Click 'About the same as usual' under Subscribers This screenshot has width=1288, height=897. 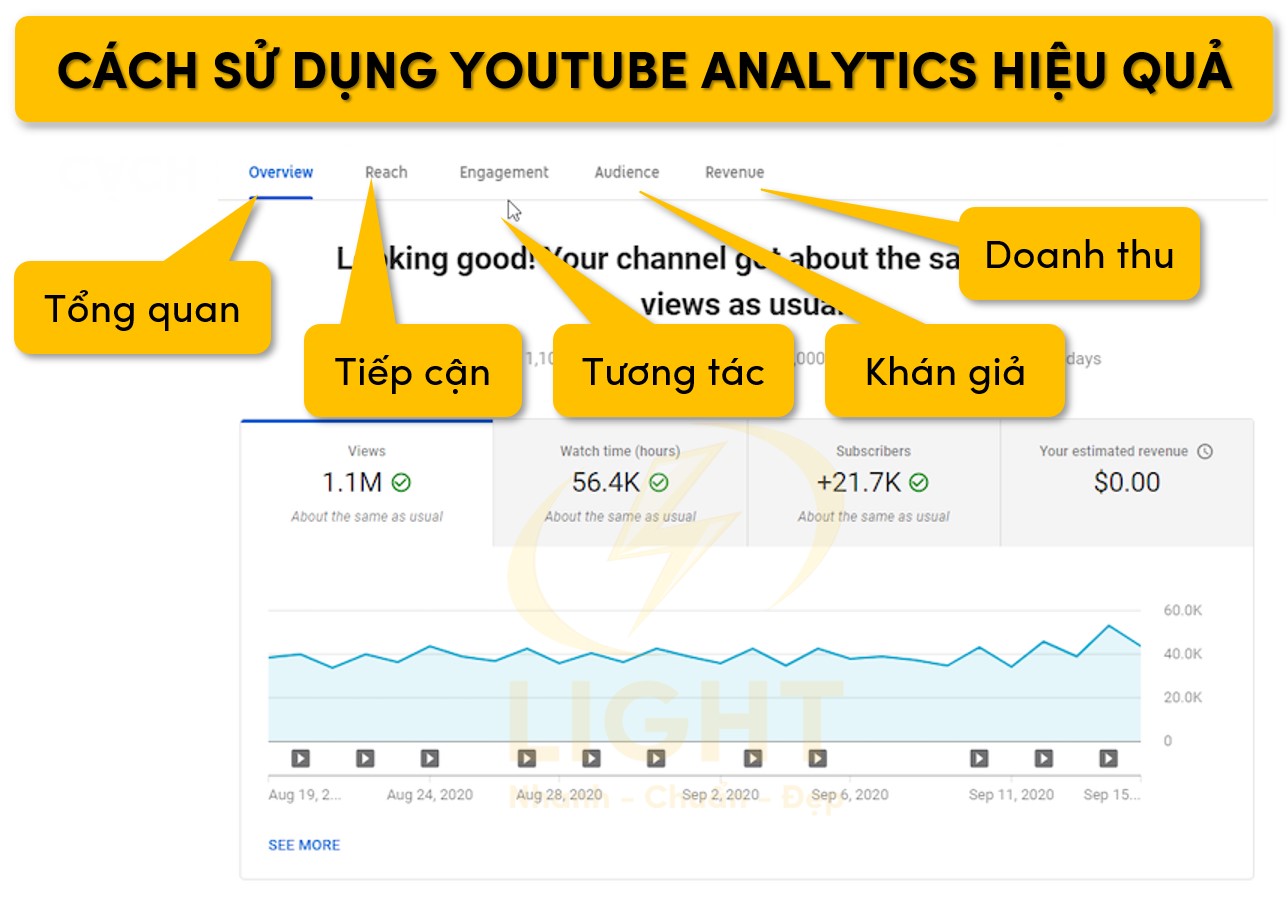coord(874,517)
